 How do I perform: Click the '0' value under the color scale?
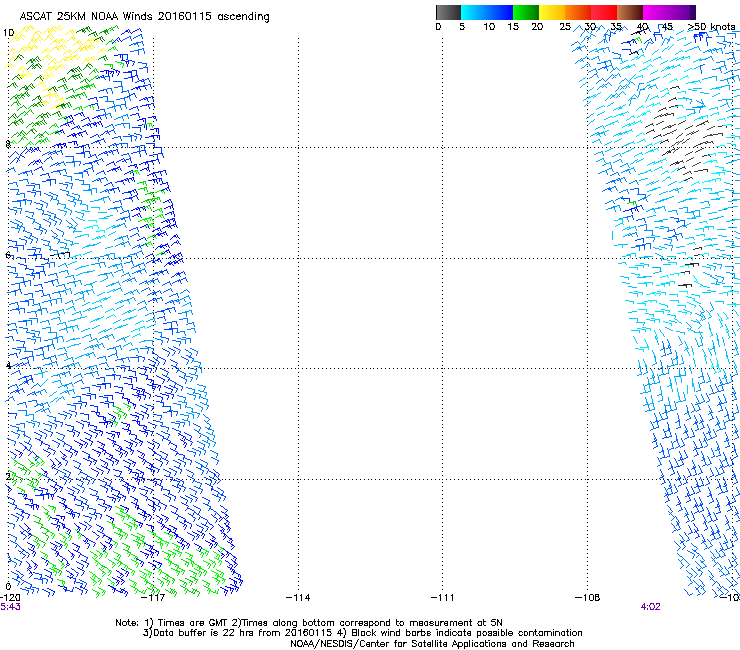(x=438, y=27)
